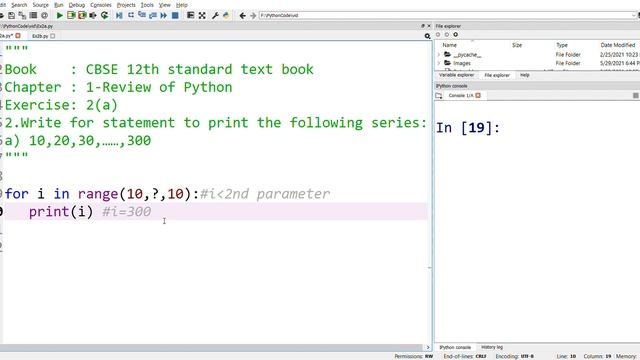Sort files by Name column header
The width and height of the screenshot is (640, 360).
click(449, 45)
